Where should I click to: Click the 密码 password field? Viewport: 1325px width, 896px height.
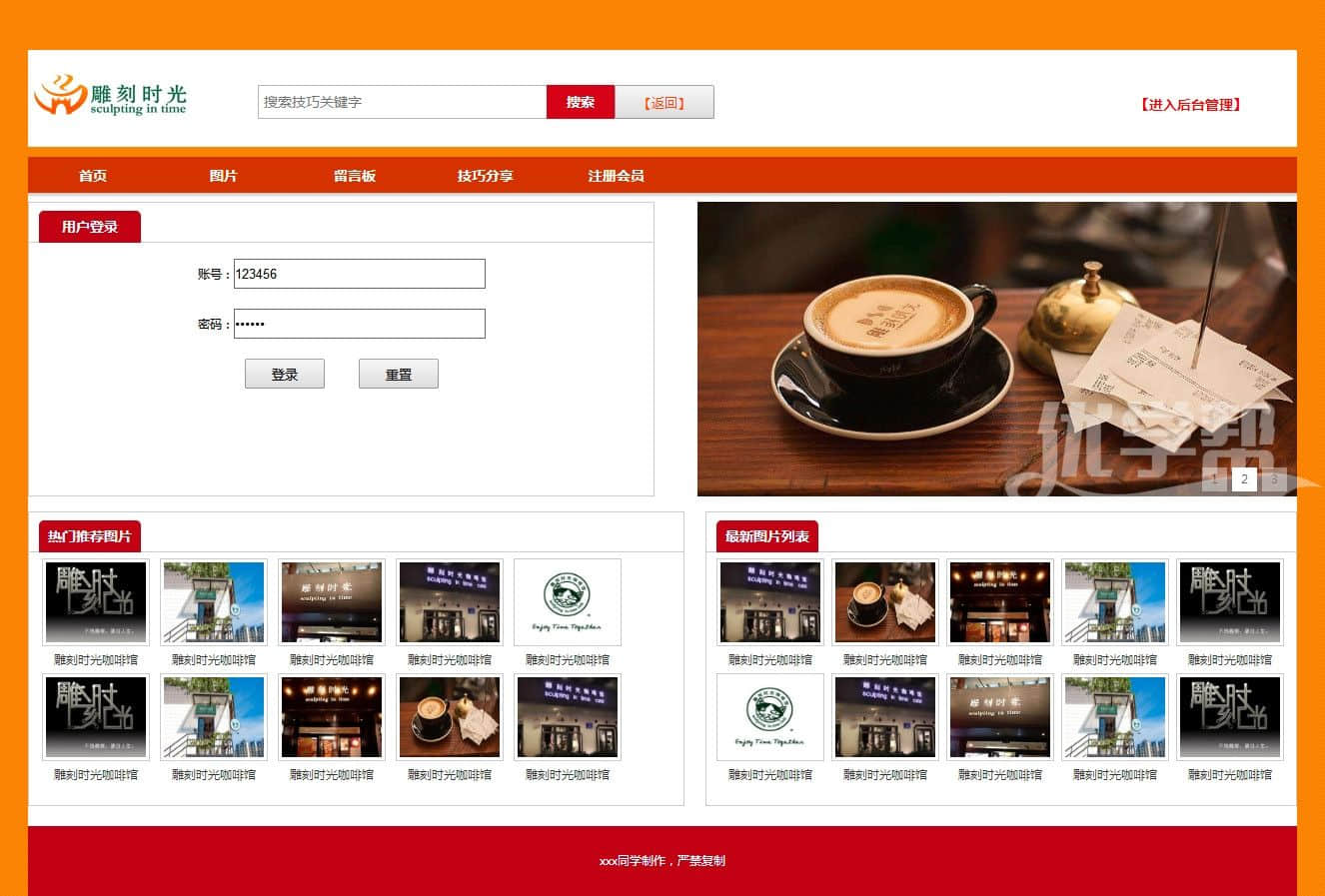click(x=359, y=324)
